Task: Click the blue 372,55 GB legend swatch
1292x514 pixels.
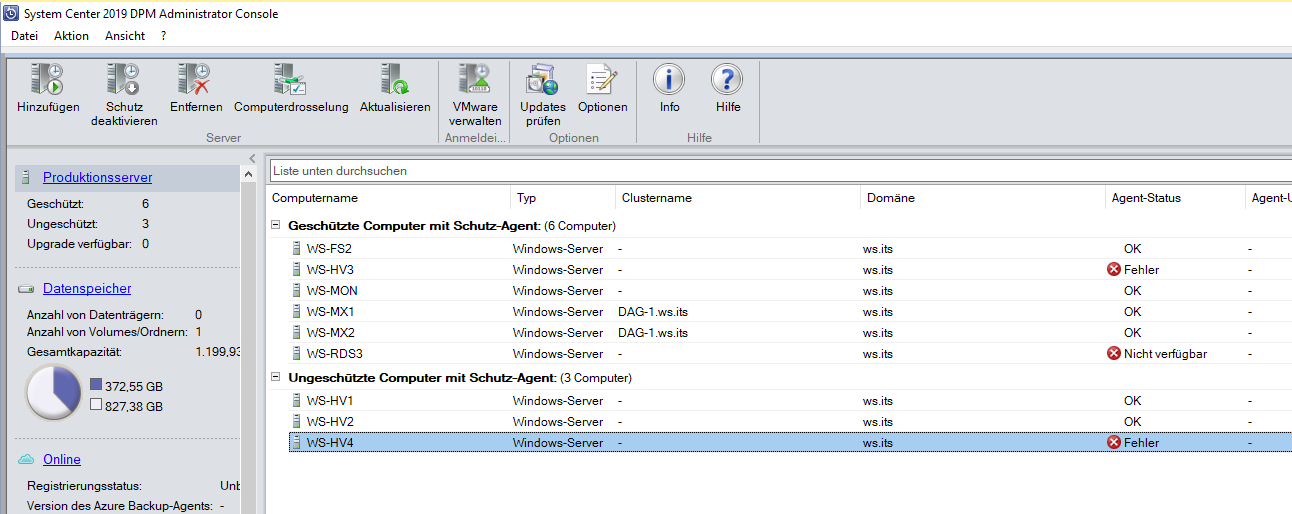Action: 96,384
